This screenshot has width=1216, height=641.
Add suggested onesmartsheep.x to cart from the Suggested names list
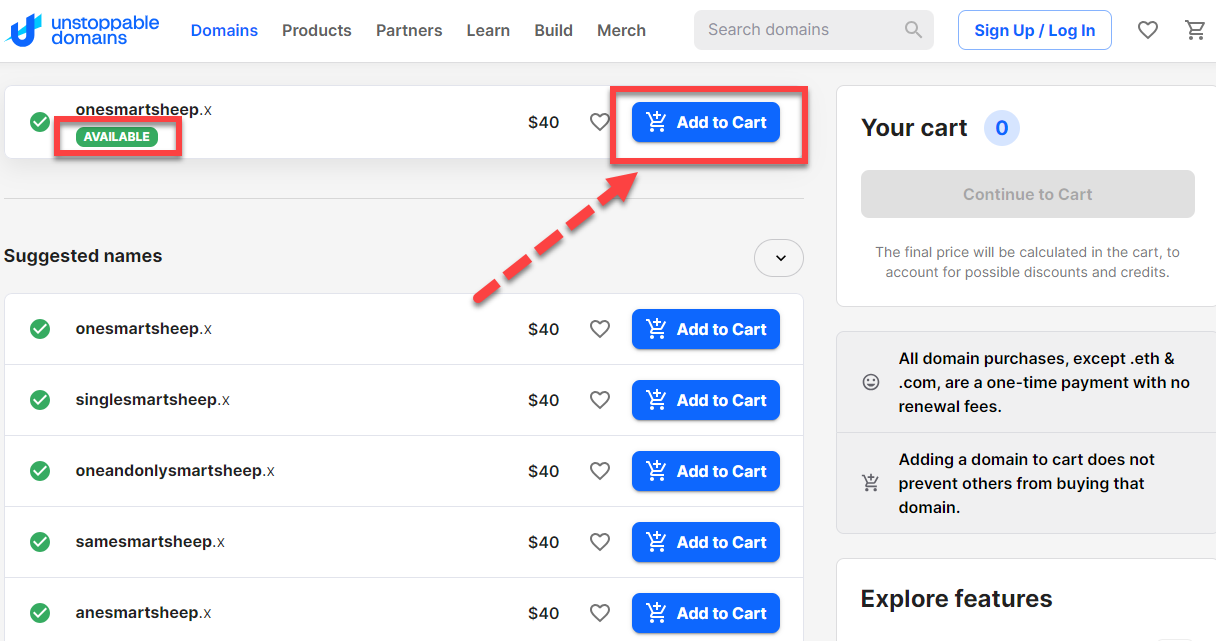point(706,329)
